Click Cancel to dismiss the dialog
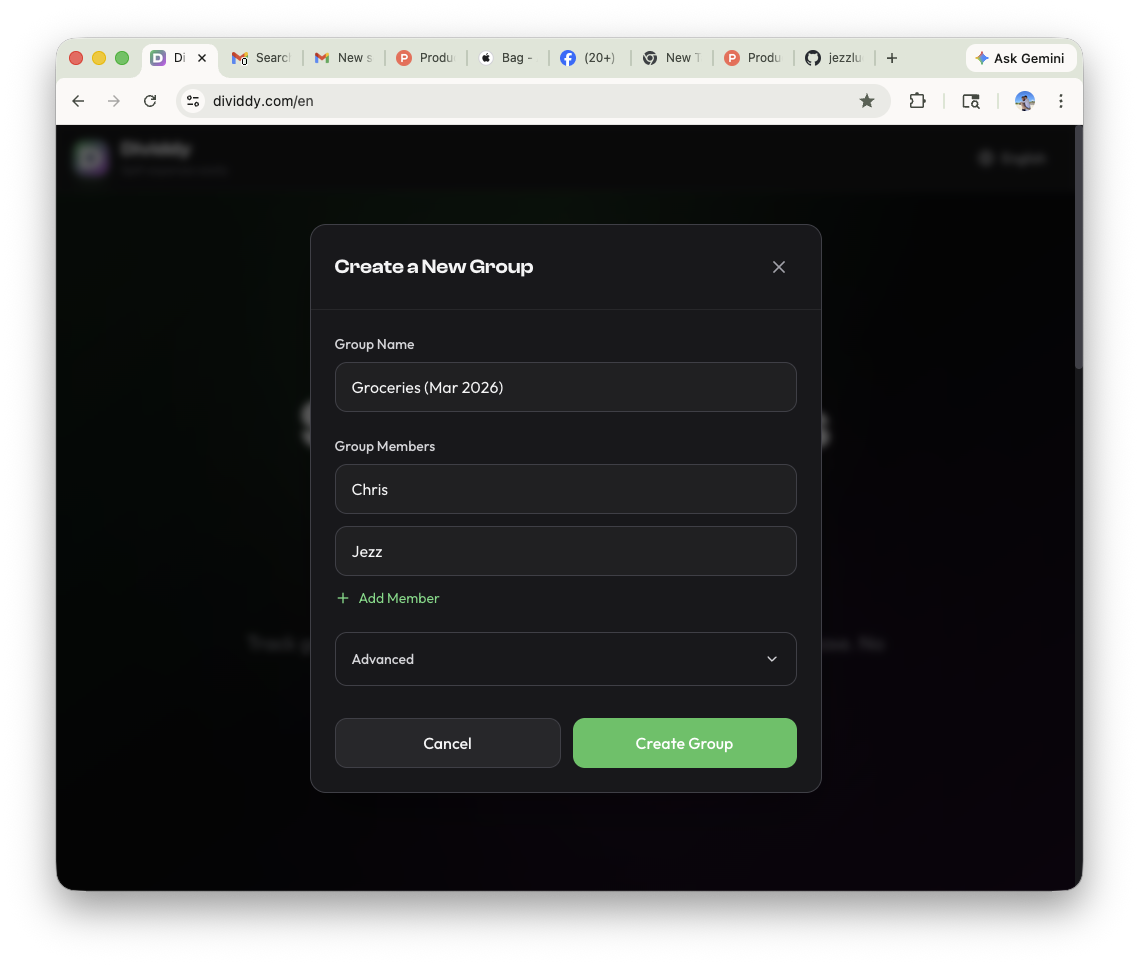The image size is (1139, 965). tap(447, 743)
